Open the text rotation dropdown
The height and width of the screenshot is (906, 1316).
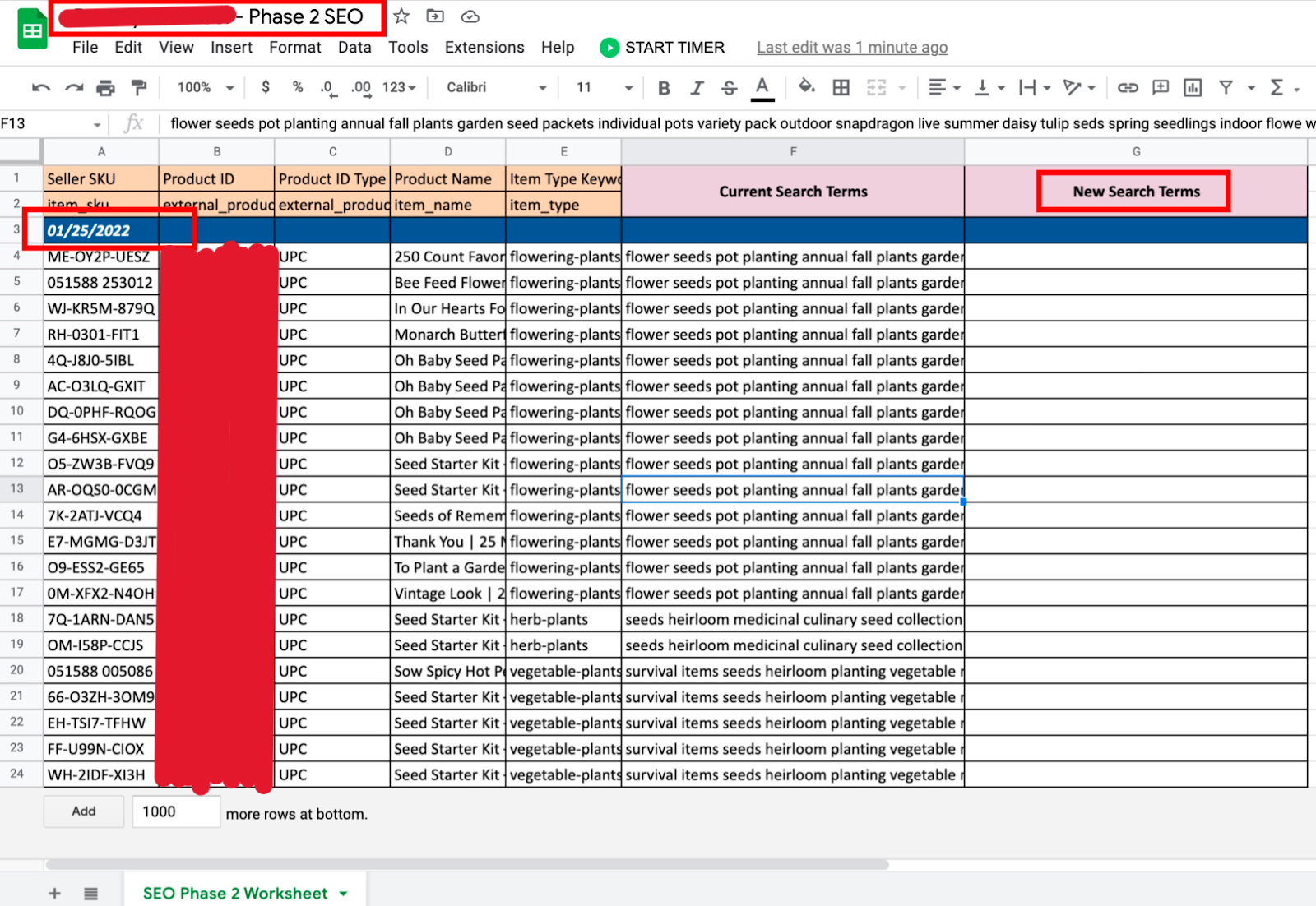pos(1079,87)
